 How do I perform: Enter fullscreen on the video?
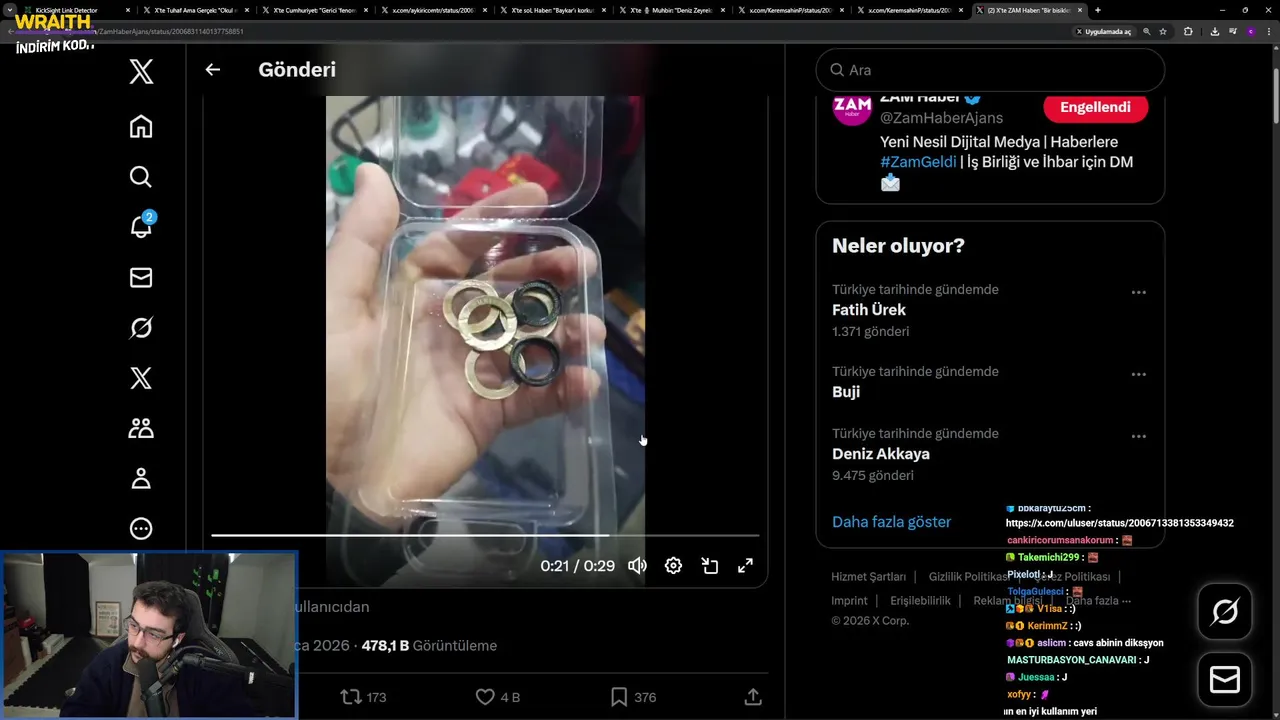tap(745, 566)
